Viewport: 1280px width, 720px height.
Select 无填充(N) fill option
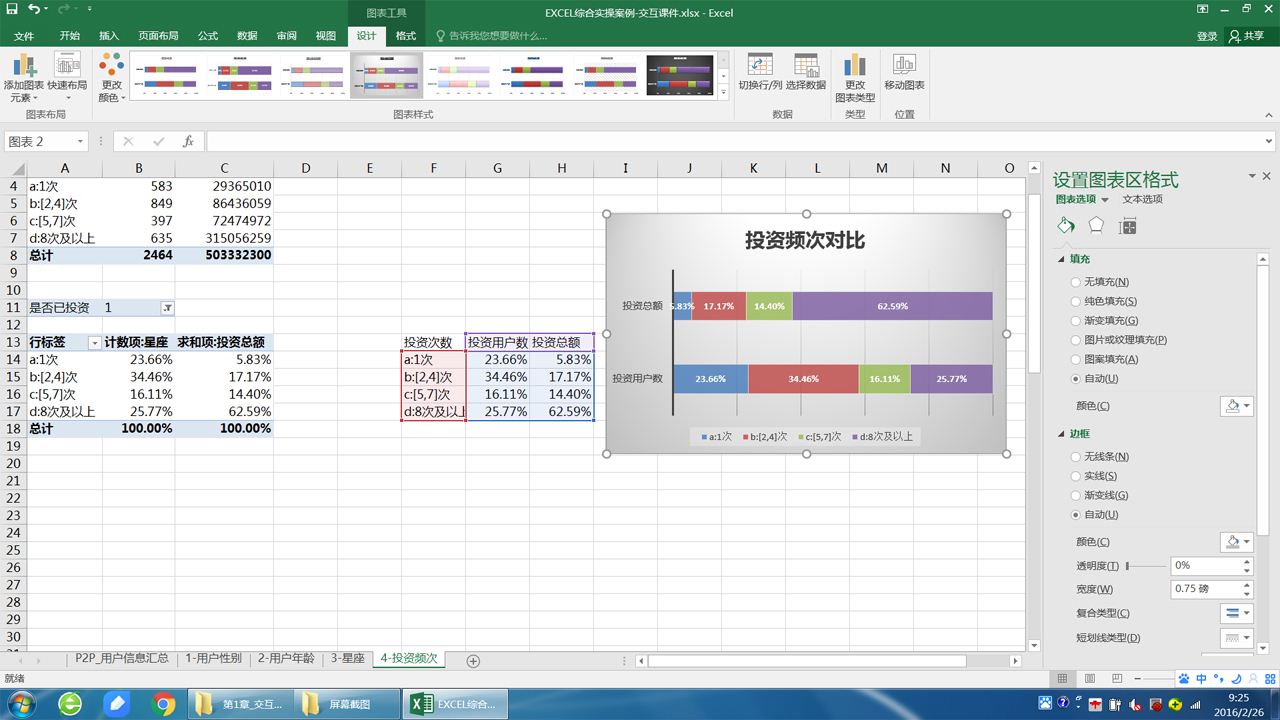click(x=1100, y=282)
